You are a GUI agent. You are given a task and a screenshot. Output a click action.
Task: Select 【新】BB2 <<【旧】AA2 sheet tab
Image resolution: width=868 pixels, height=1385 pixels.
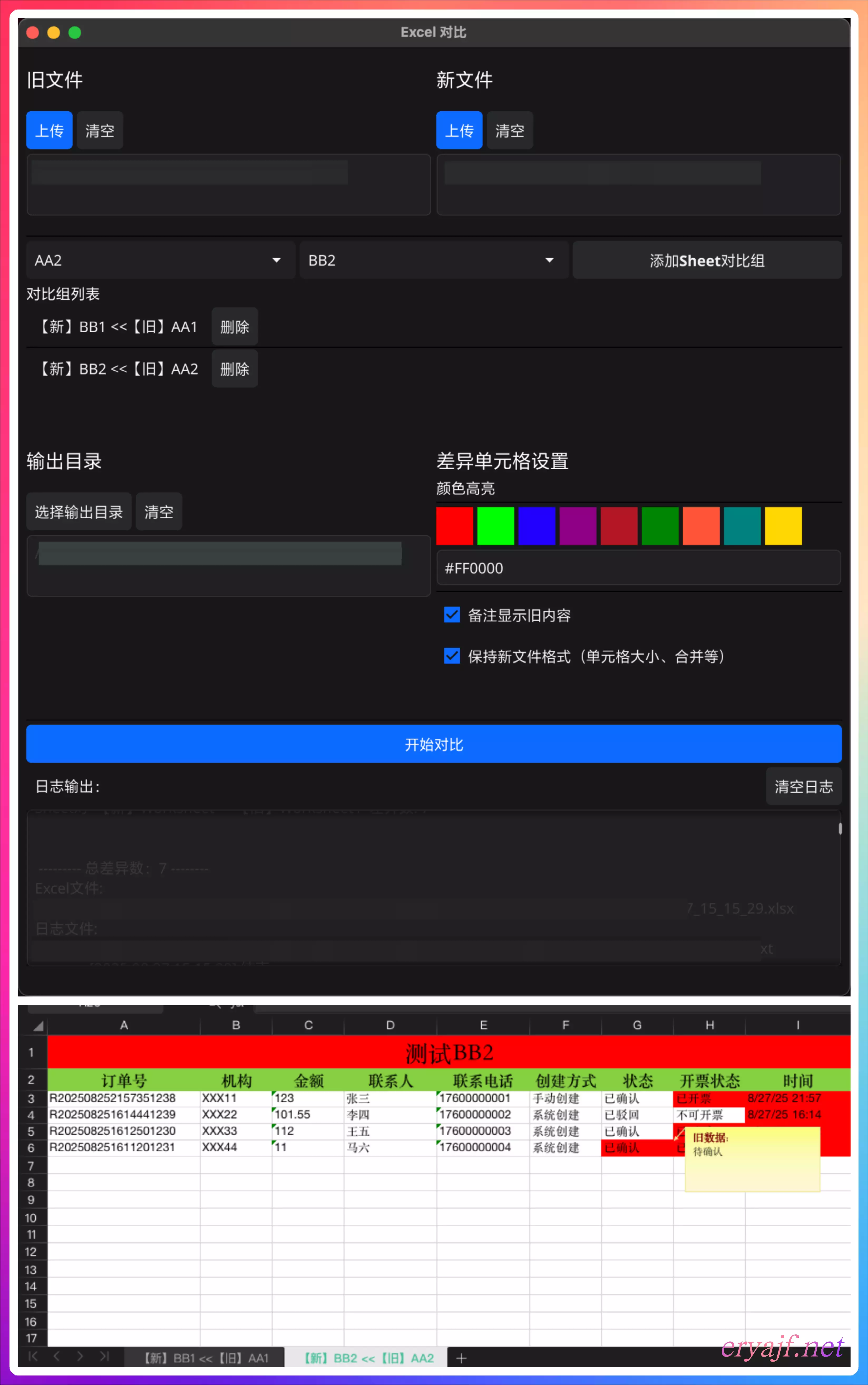(368, 1358)
